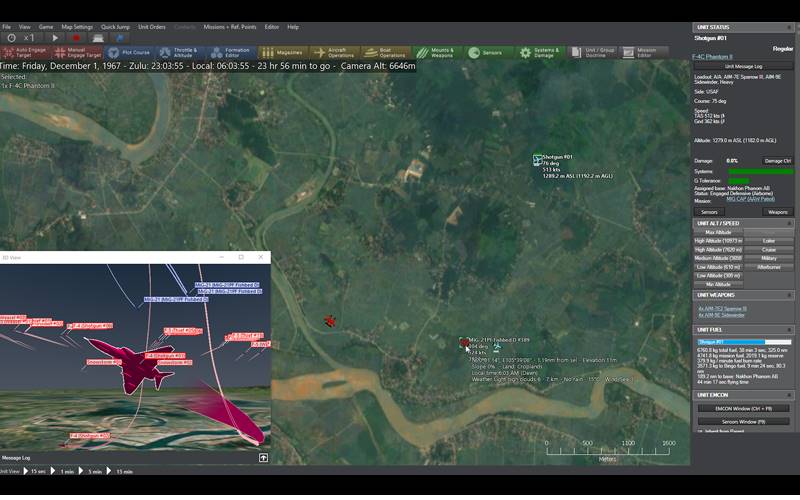Select Auto Engage Target tool
Screen dimensions: 800x500
26,52
